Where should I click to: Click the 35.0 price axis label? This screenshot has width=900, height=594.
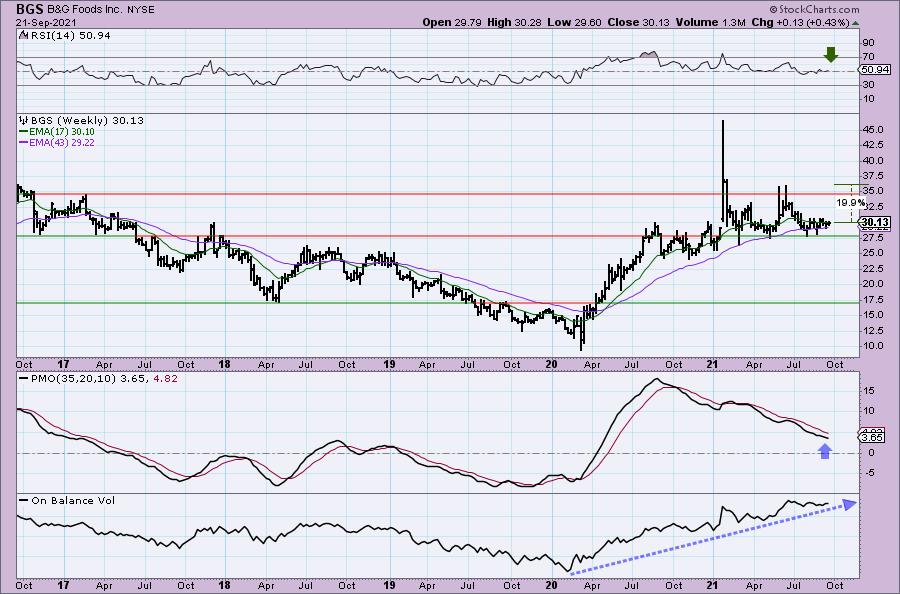pos(872,191)
